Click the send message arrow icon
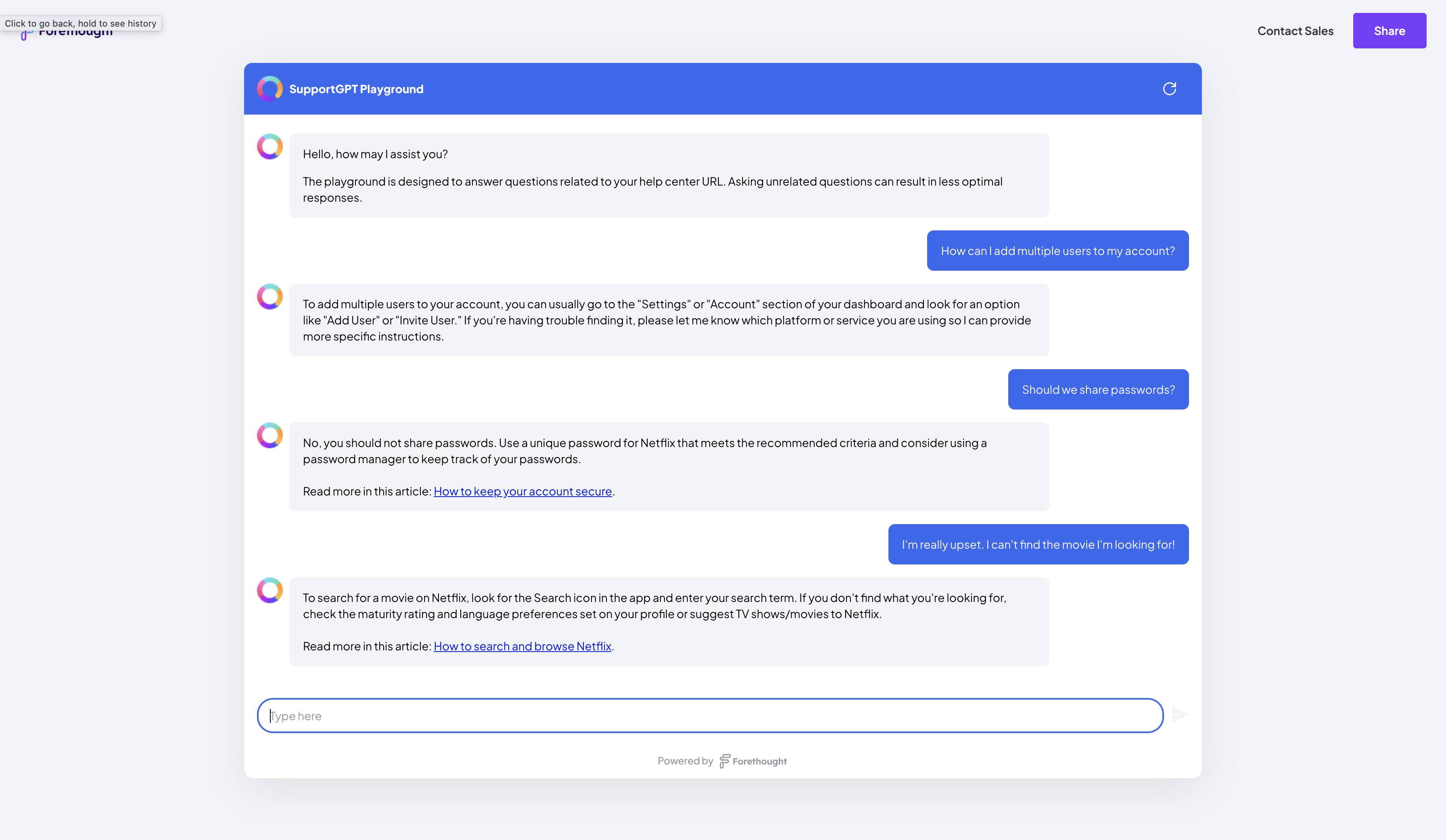 point(1180,715)
